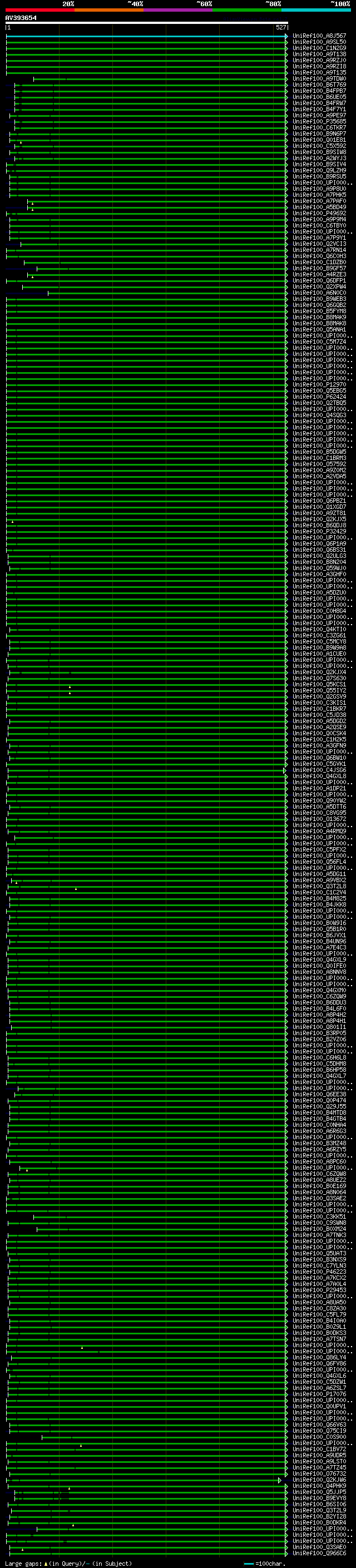The height and width of the screenshot is (1568, 356).
Task: Select label UniRef100_B4FPB7
Action: tap(319, 91)
